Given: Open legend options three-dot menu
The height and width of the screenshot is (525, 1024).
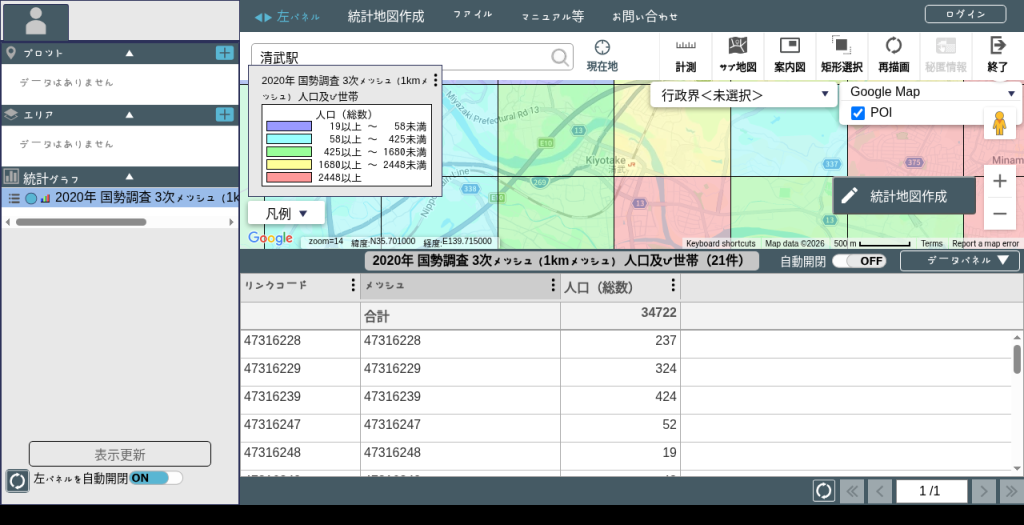Looking at the screenshot, I should [436, 80].
